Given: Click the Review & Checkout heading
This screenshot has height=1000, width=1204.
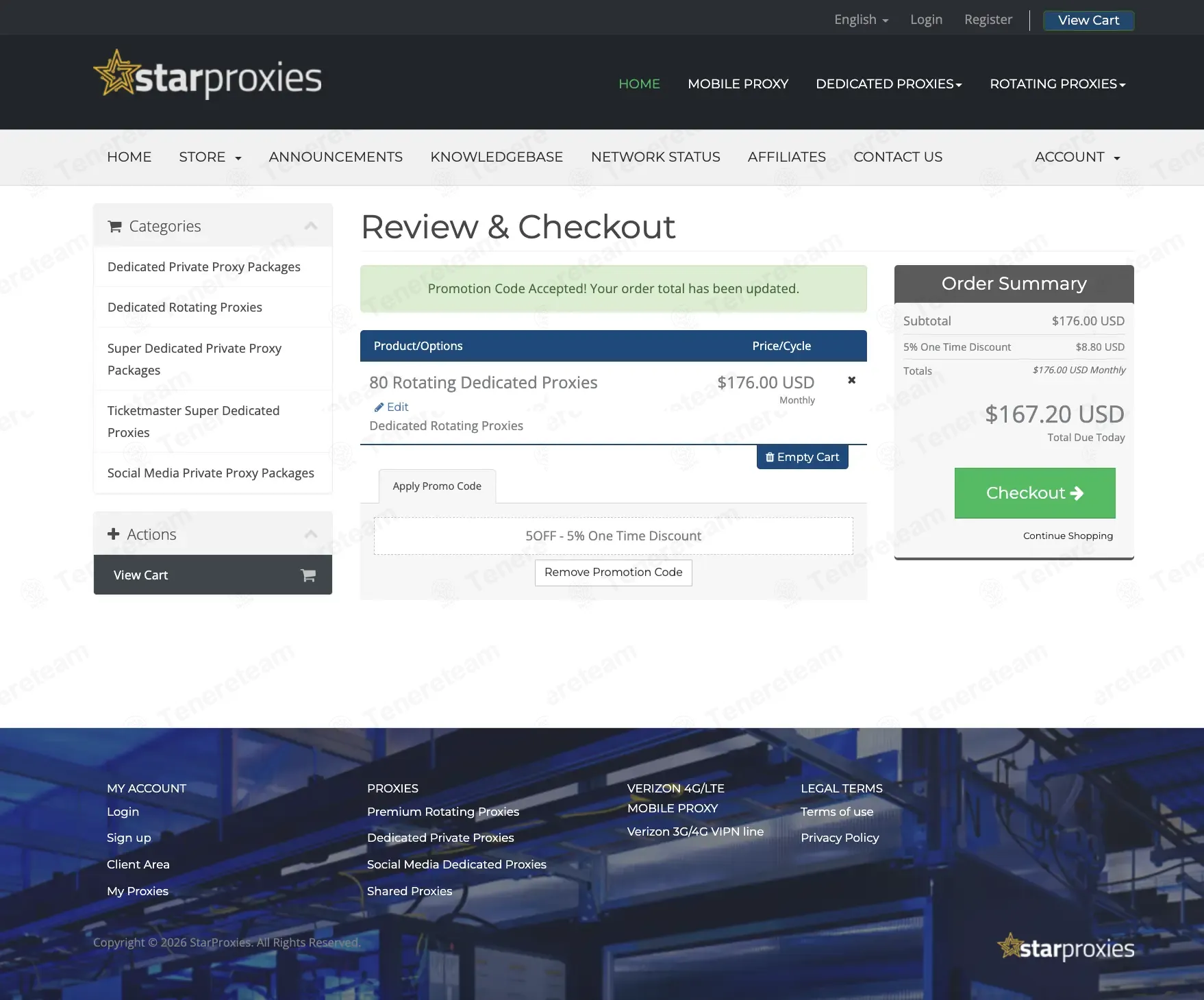Looking at the screenshot, I should pos(518,227).
